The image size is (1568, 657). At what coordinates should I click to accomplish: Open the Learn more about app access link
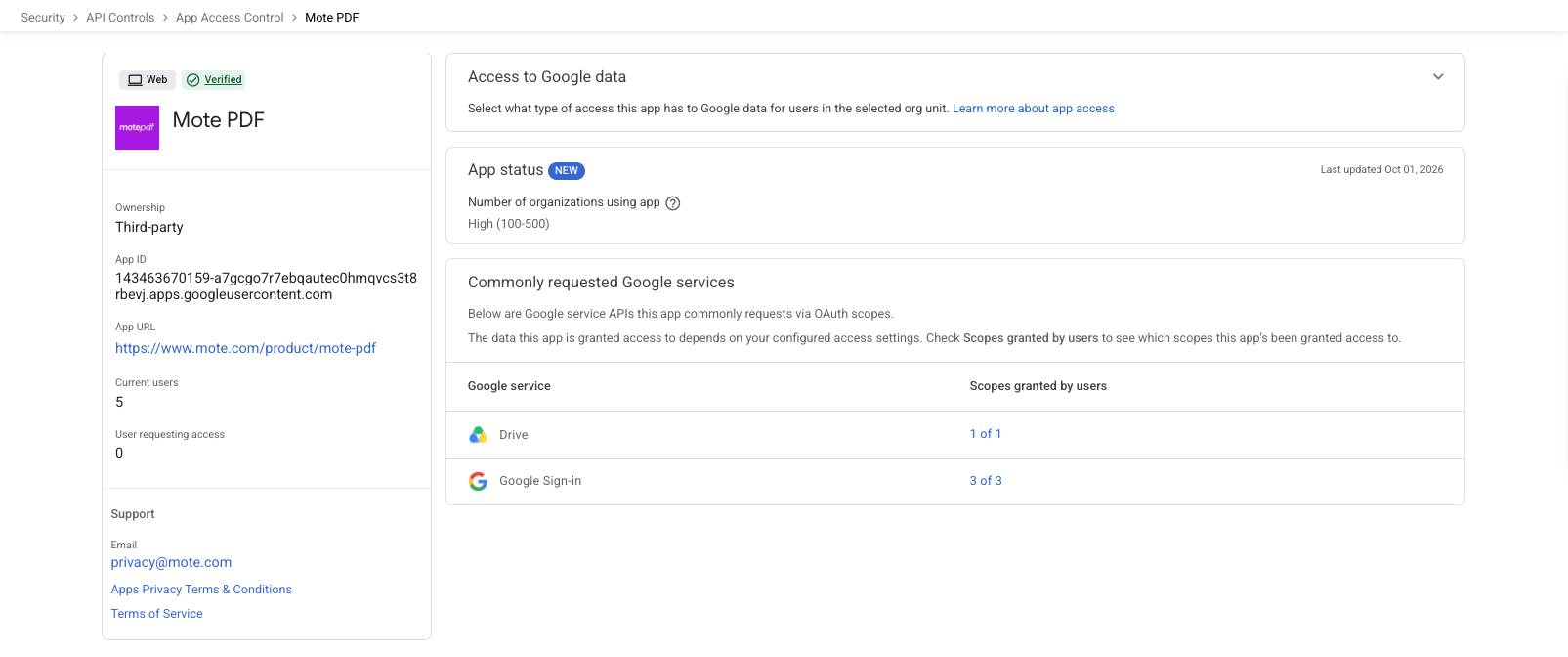[1034, 109]
